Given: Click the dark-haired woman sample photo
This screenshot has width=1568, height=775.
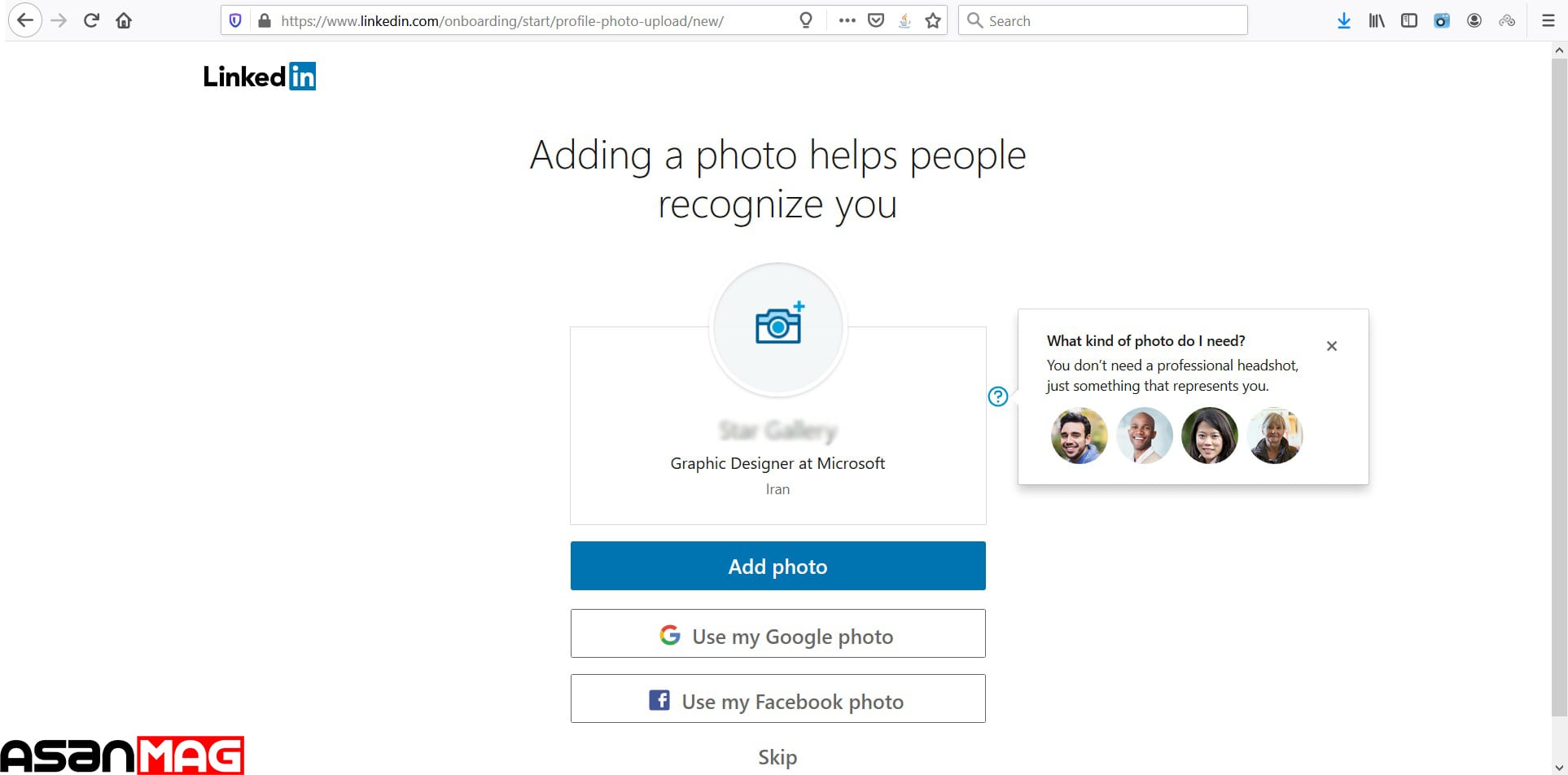Looking at the screenshot, I should click(x=1210, y=436).
